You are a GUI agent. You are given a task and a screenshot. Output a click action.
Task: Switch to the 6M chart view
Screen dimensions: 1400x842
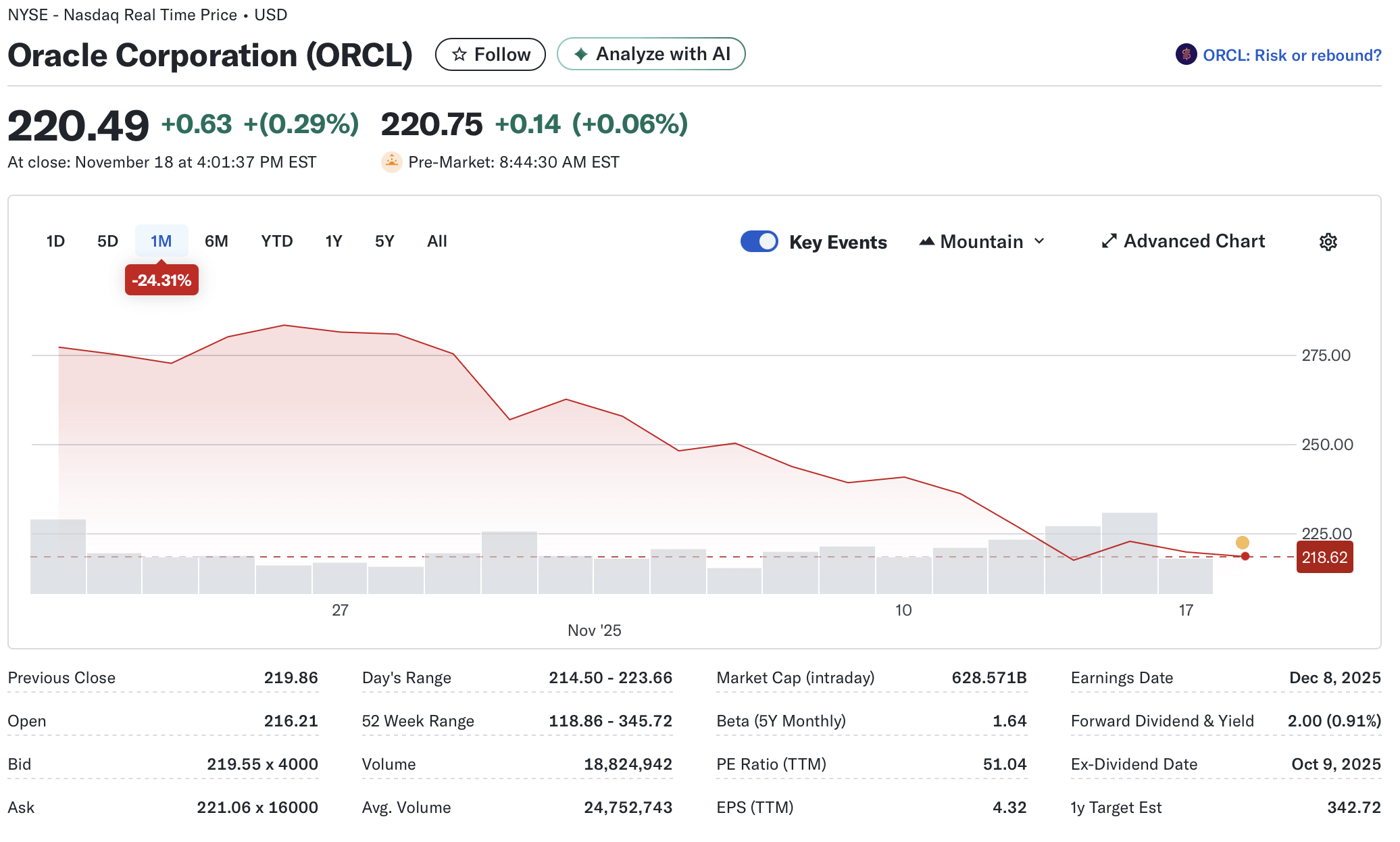(x=216, y=241)
